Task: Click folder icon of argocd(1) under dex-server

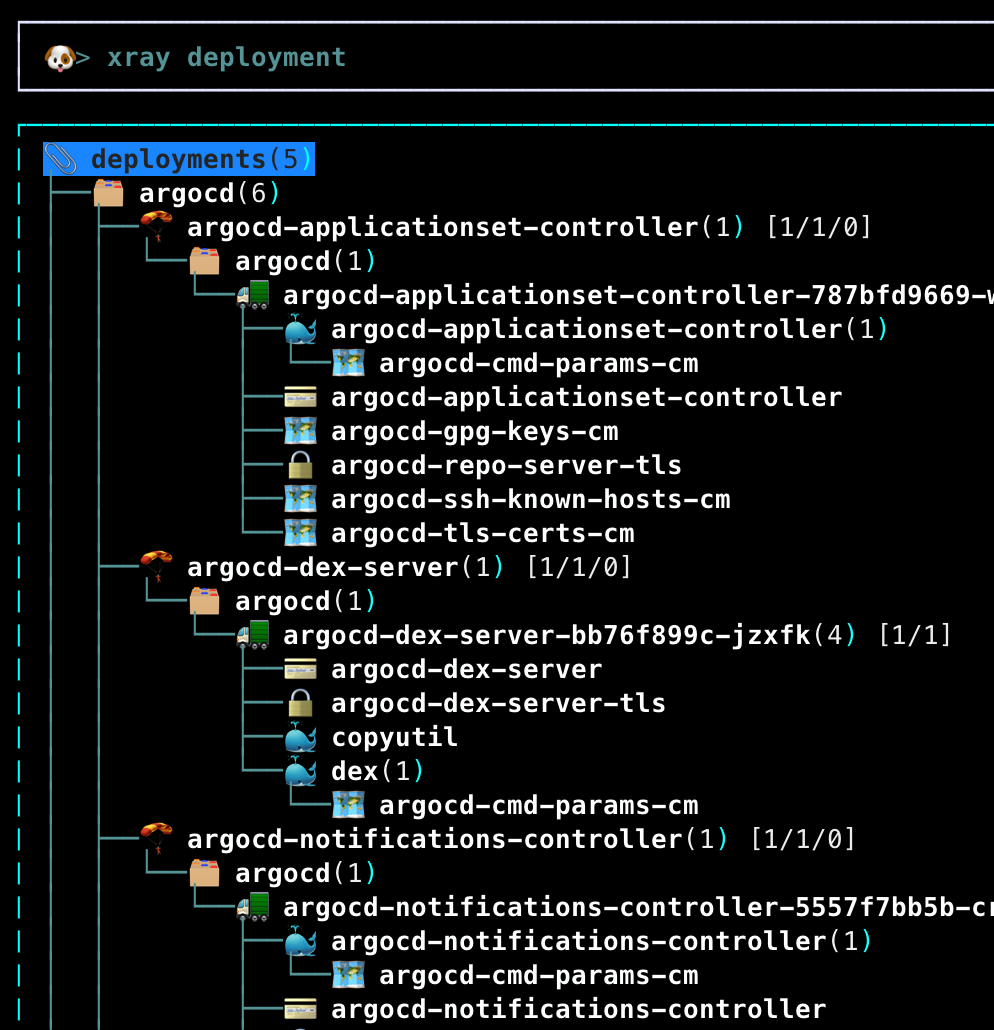Action: (204, 601)
